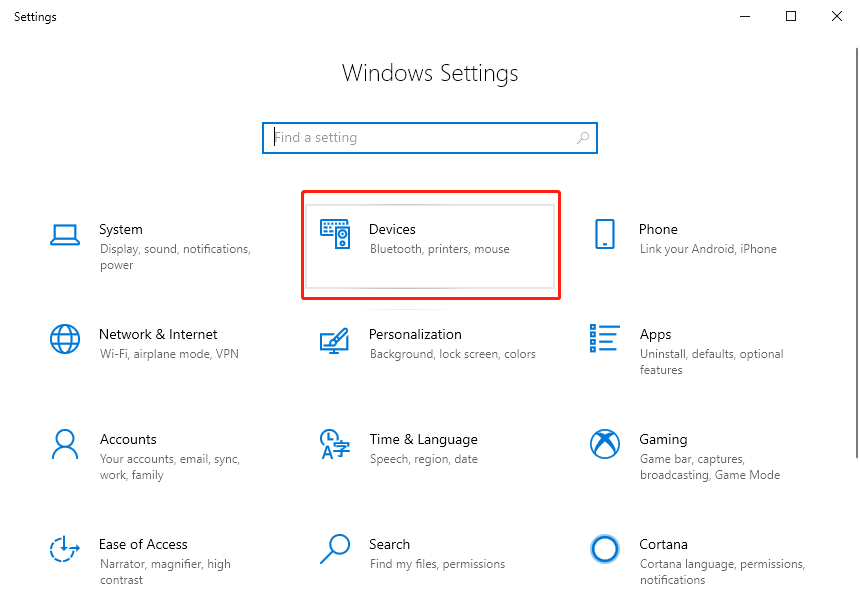Click the Ease of Access icon
Screen dimensions: 860x604
pos(65,549)
